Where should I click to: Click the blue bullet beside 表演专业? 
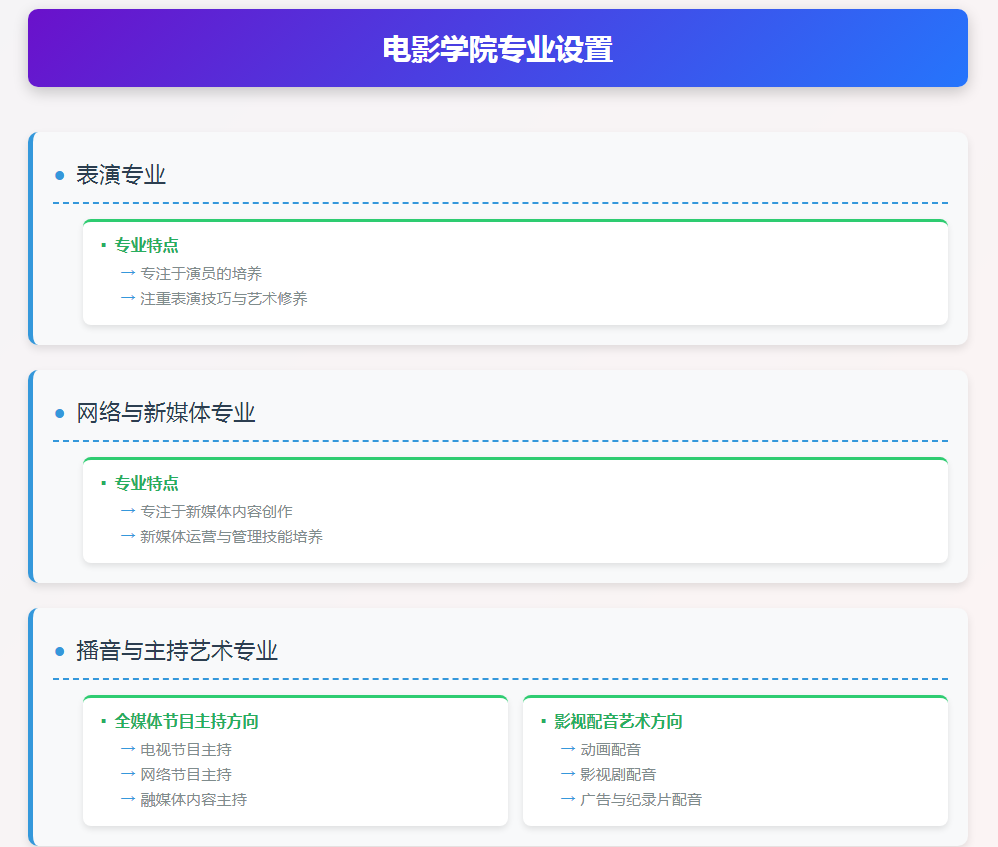pos(60,176)
